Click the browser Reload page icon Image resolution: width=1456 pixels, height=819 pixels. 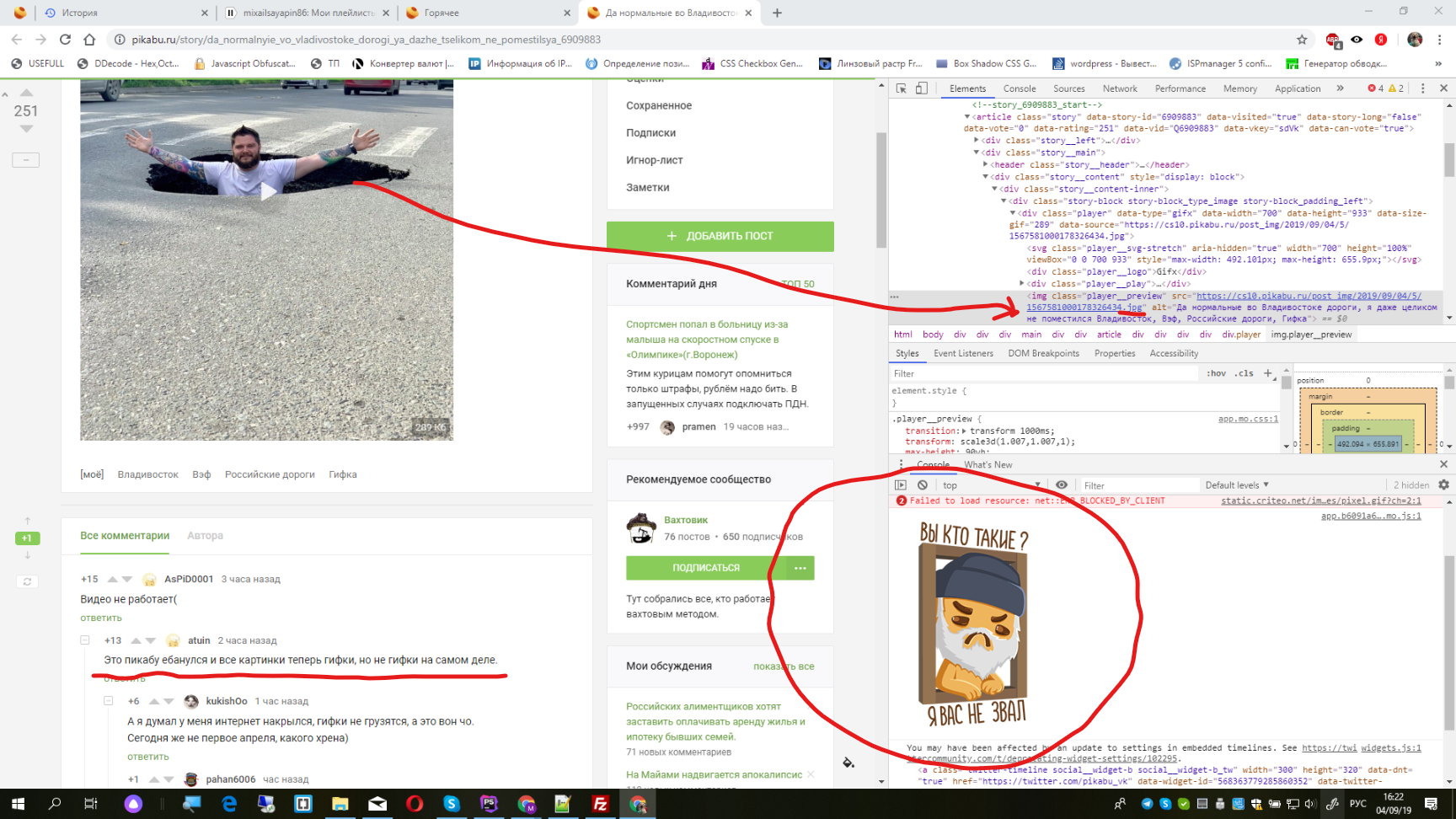[65, 40]
